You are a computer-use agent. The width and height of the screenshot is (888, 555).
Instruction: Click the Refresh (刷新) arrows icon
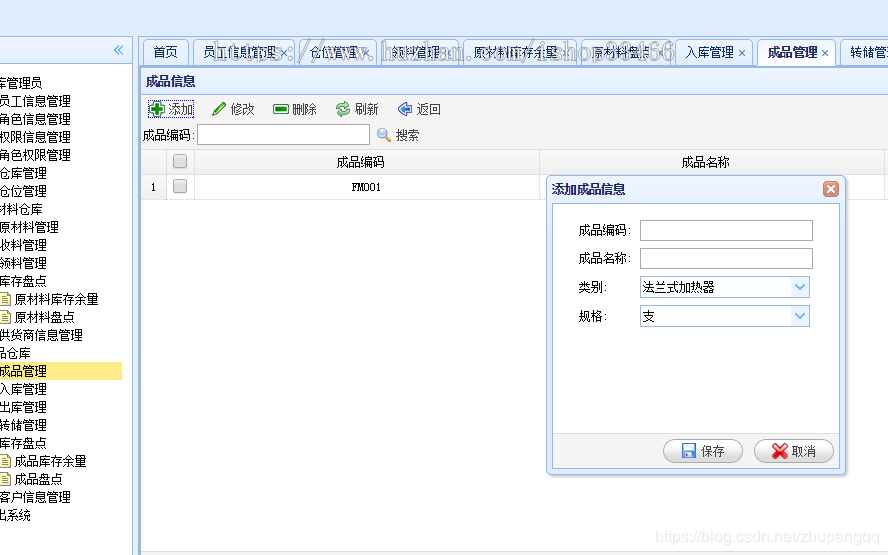point(343,109)
